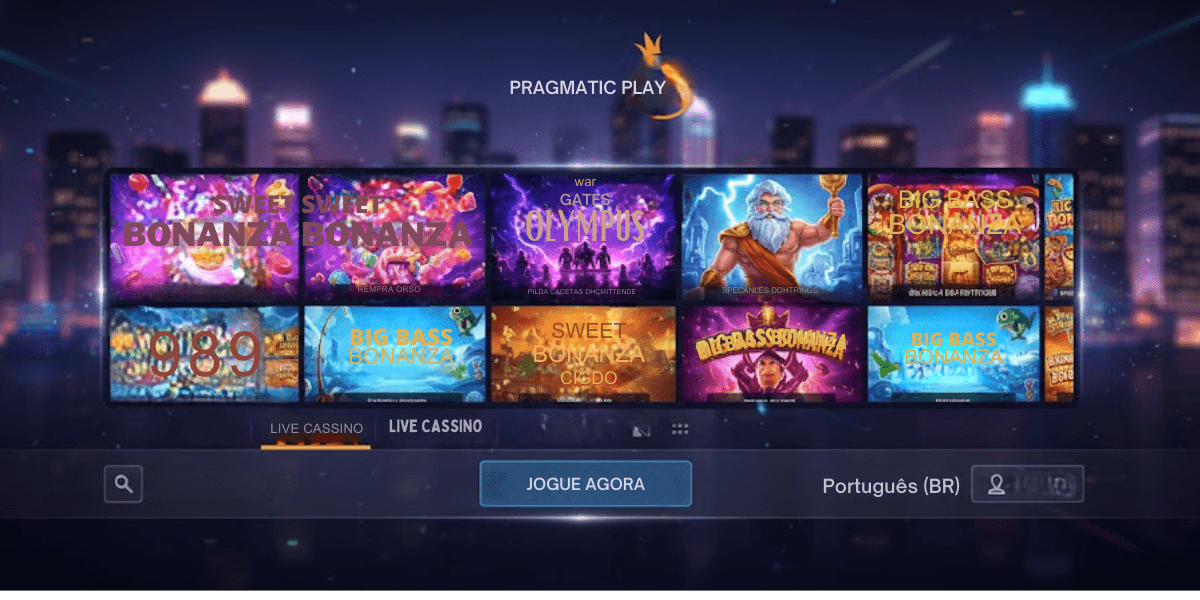Screen dimensions: 1200x600
Task: Open the Português (BR) language selector
Action: pos(891,486)
